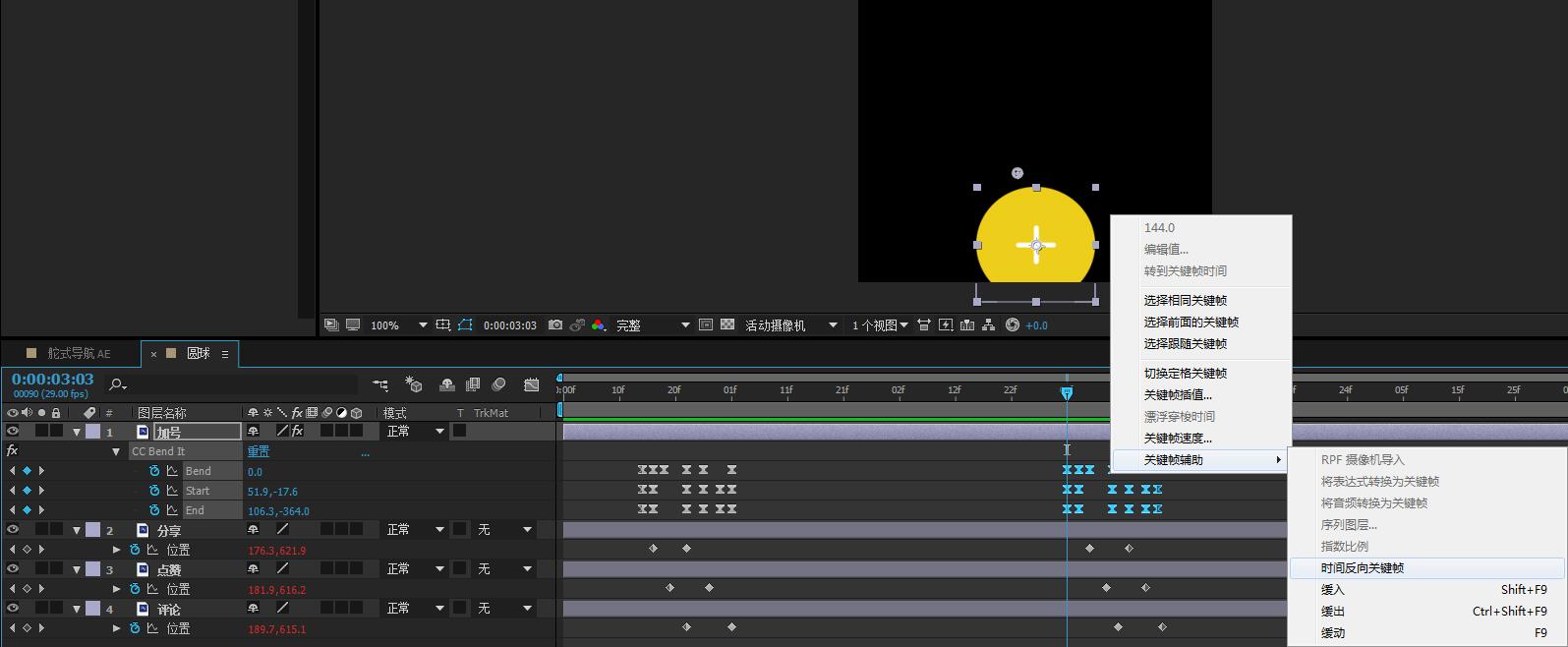This screenshot has height=647, width=1568.
Task: Open blend mode dropdown for 点赞 layer
Action: [415, 569]
